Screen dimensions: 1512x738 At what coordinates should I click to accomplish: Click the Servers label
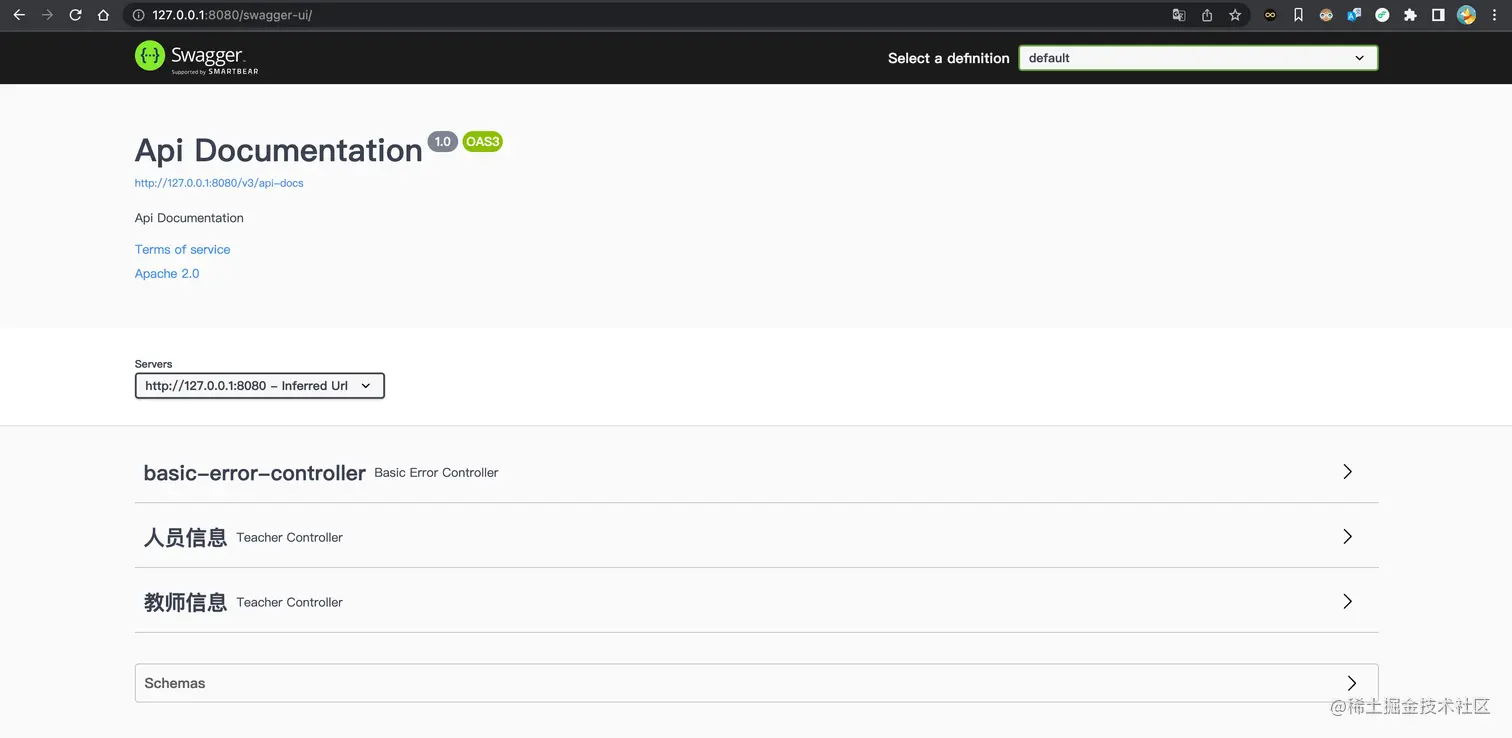[154, 364]
